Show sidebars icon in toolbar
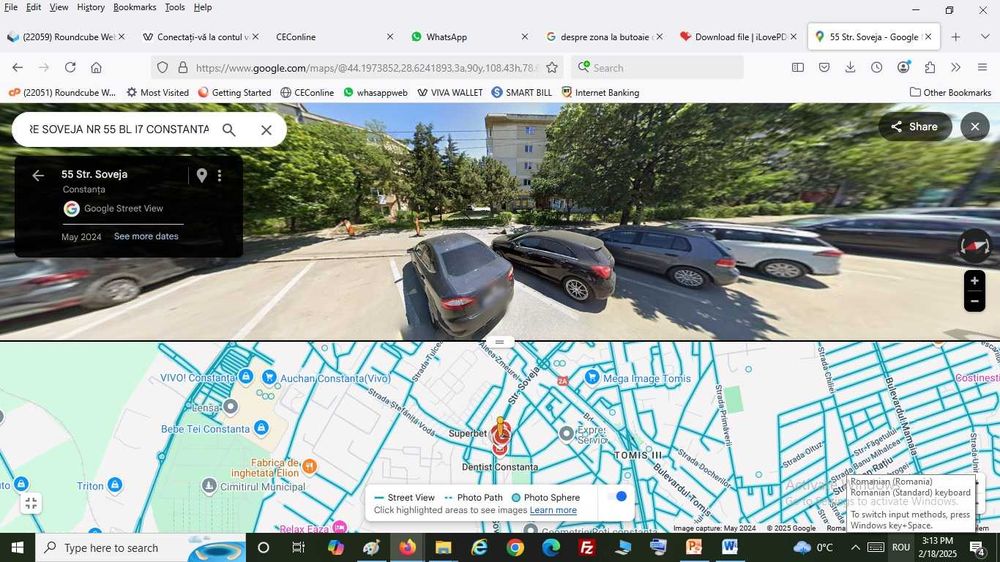 tap(798, 68)
